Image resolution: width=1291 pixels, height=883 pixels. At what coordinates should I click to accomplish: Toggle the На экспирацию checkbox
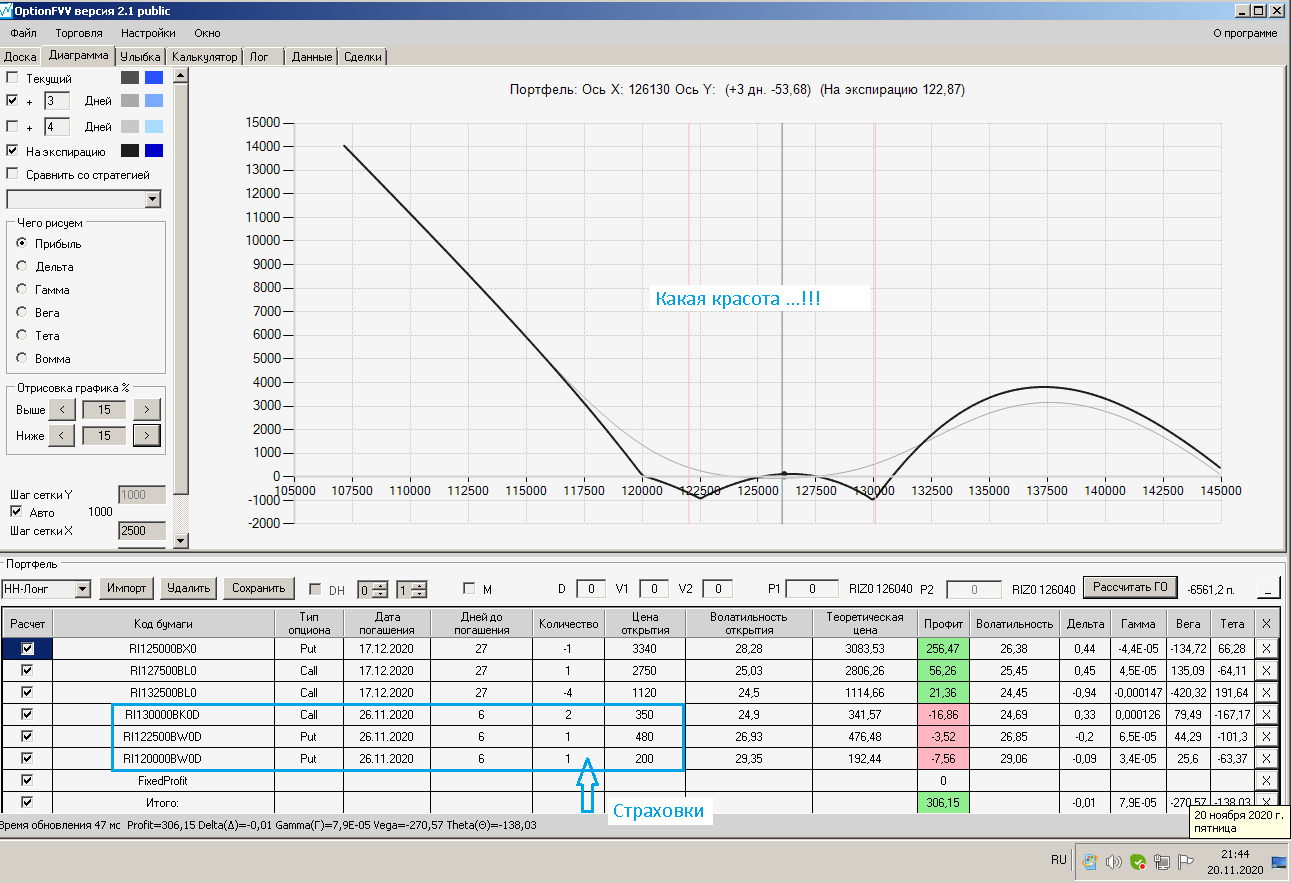tap(12, 151)
